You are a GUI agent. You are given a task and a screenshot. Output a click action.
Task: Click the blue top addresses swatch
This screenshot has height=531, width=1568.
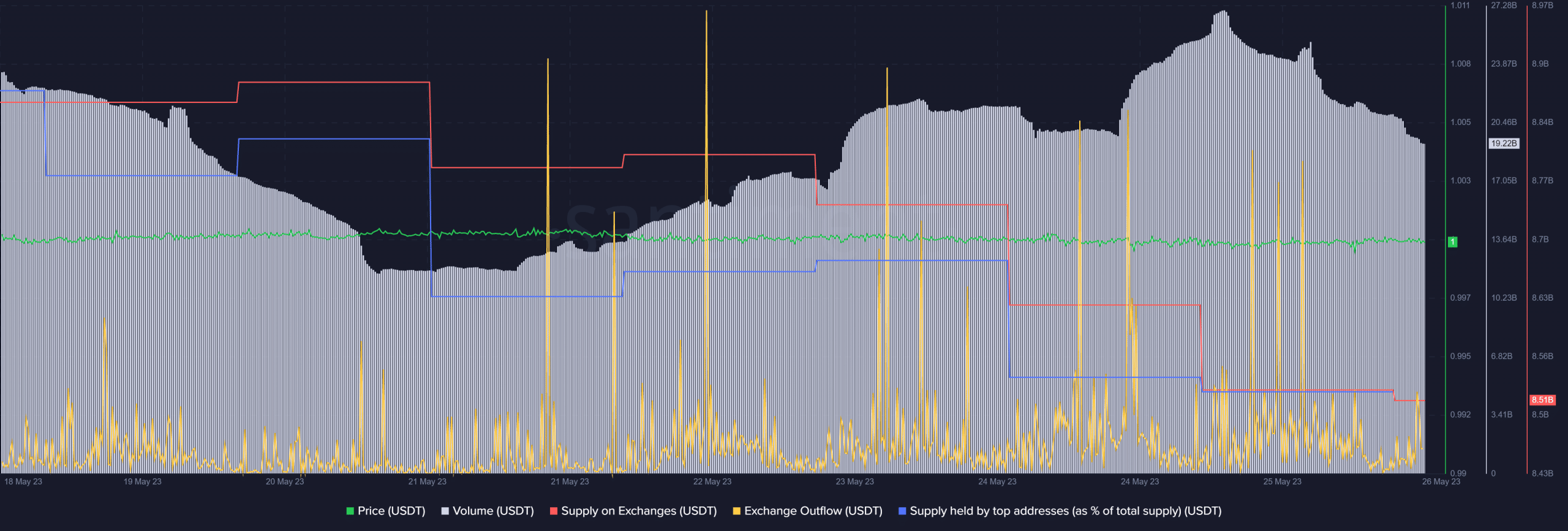coord(902,511)
